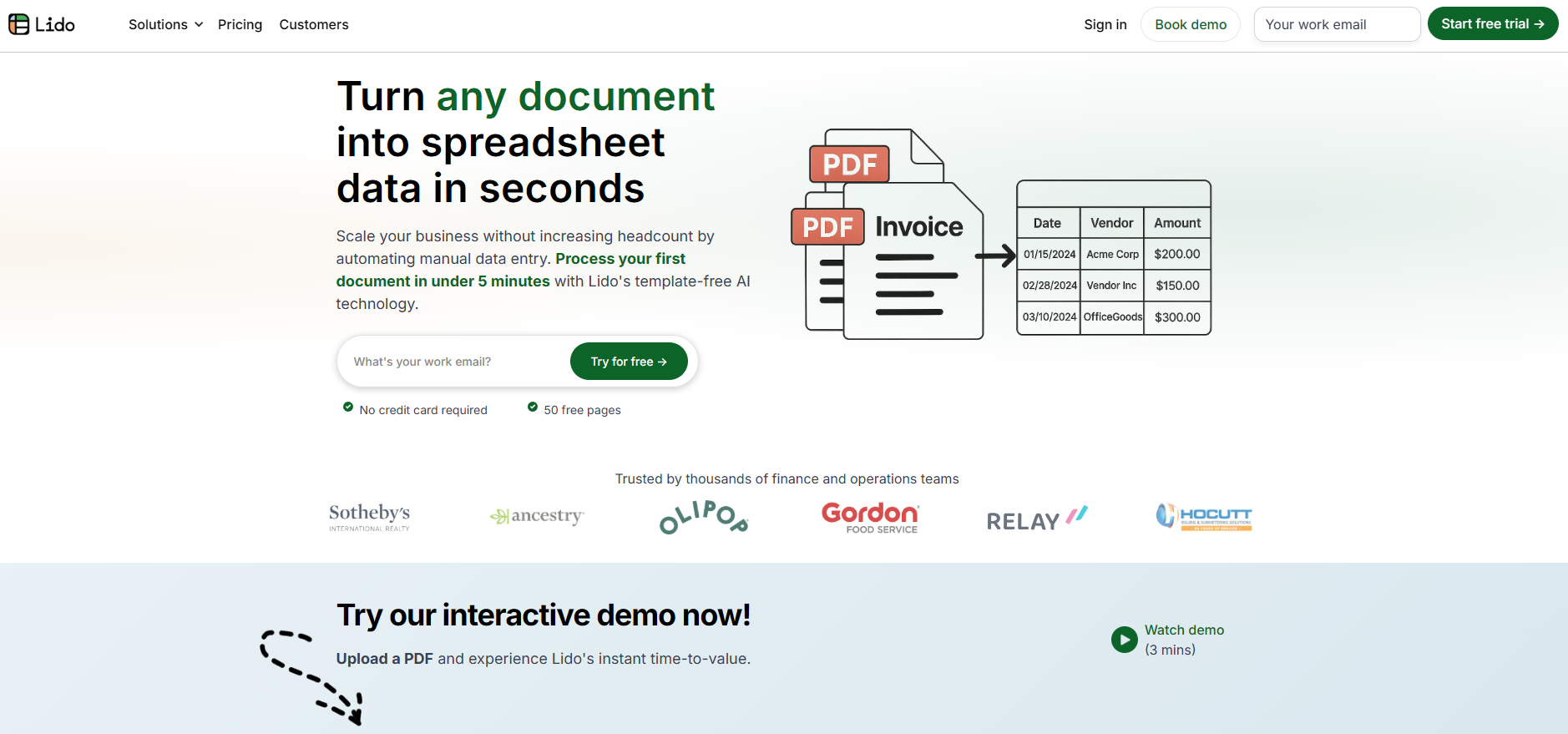Click the '02/28/2024' table cell
Image resolution: width=1568 pixels, height=734 pixels.
tap(1049, 286)
